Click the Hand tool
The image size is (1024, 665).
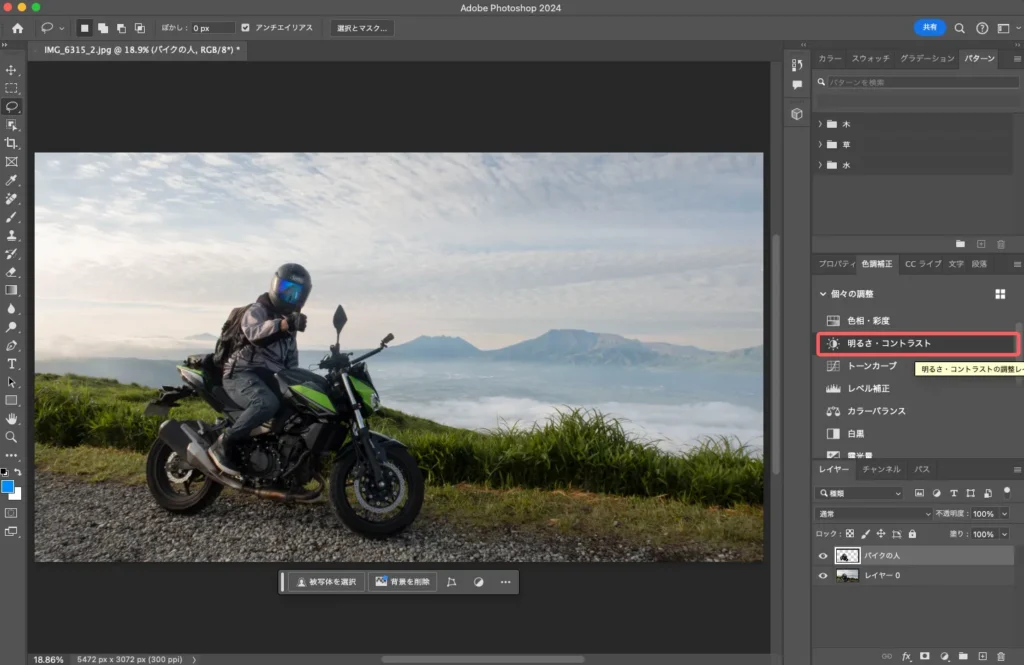click(x=12, y=419)
